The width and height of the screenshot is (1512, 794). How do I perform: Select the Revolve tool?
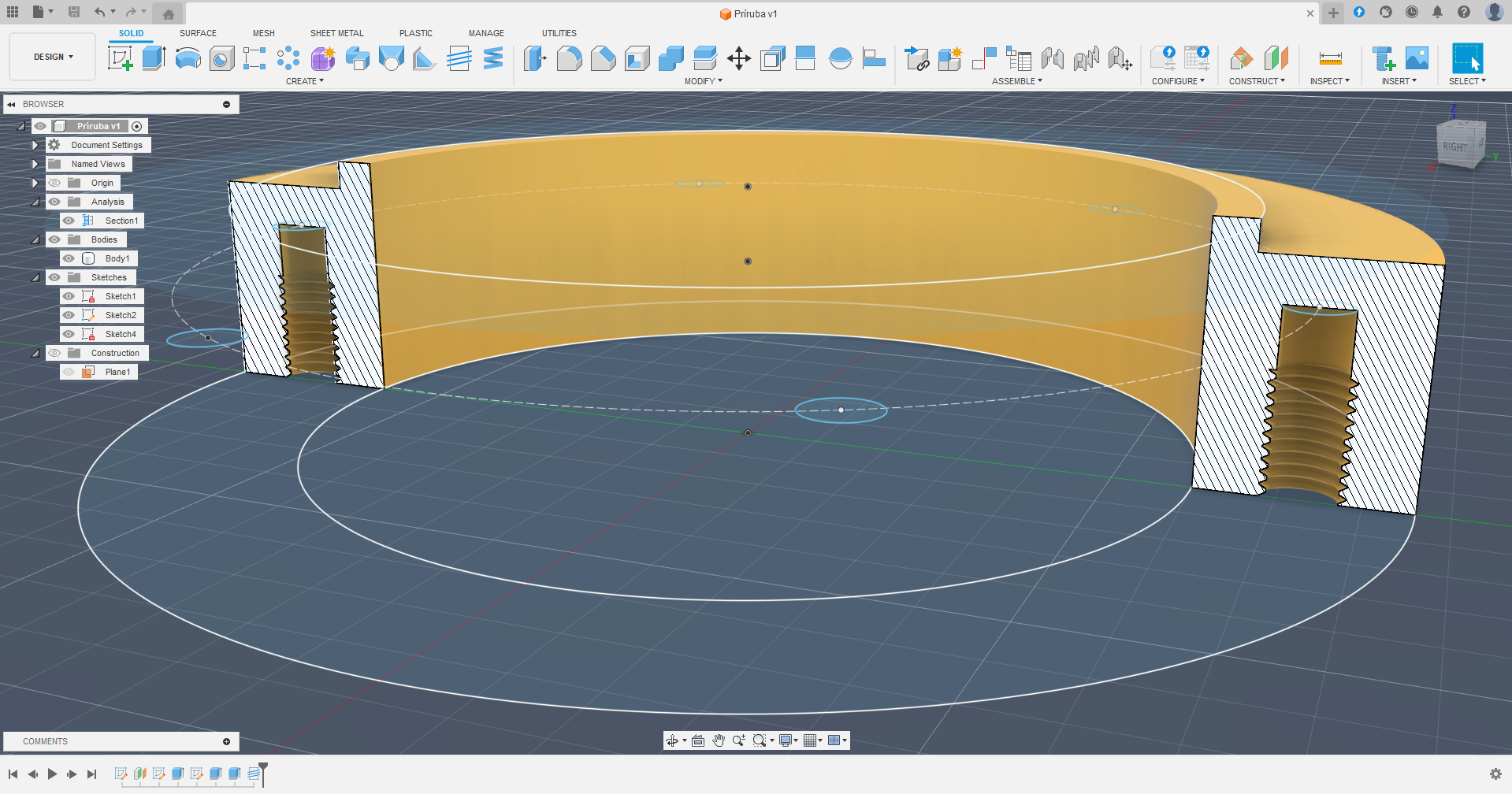(188, 58)
